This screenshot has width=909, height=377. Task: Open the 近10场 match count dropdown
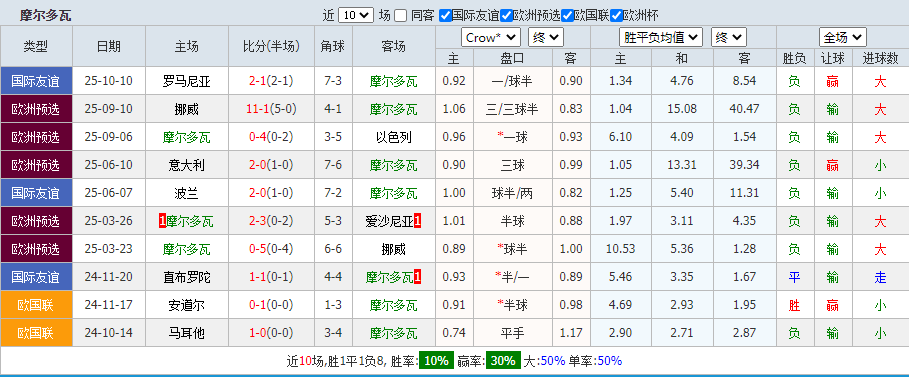[x=356, y=16]
